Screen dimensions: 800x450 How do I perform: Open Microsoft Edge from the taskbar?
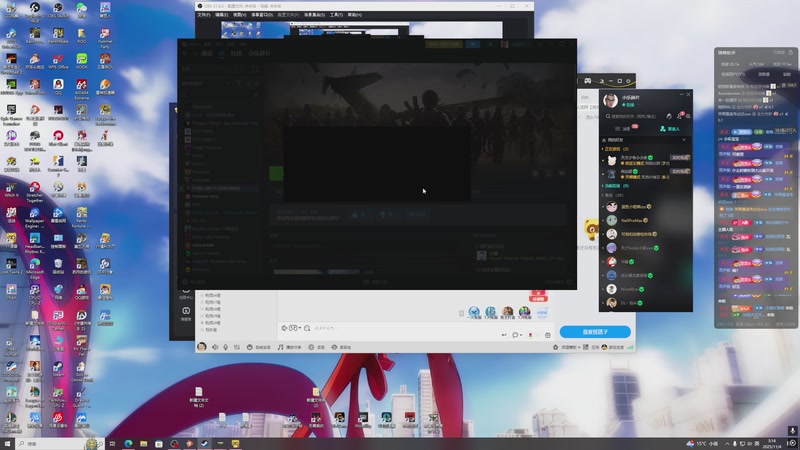pos(128,444)
